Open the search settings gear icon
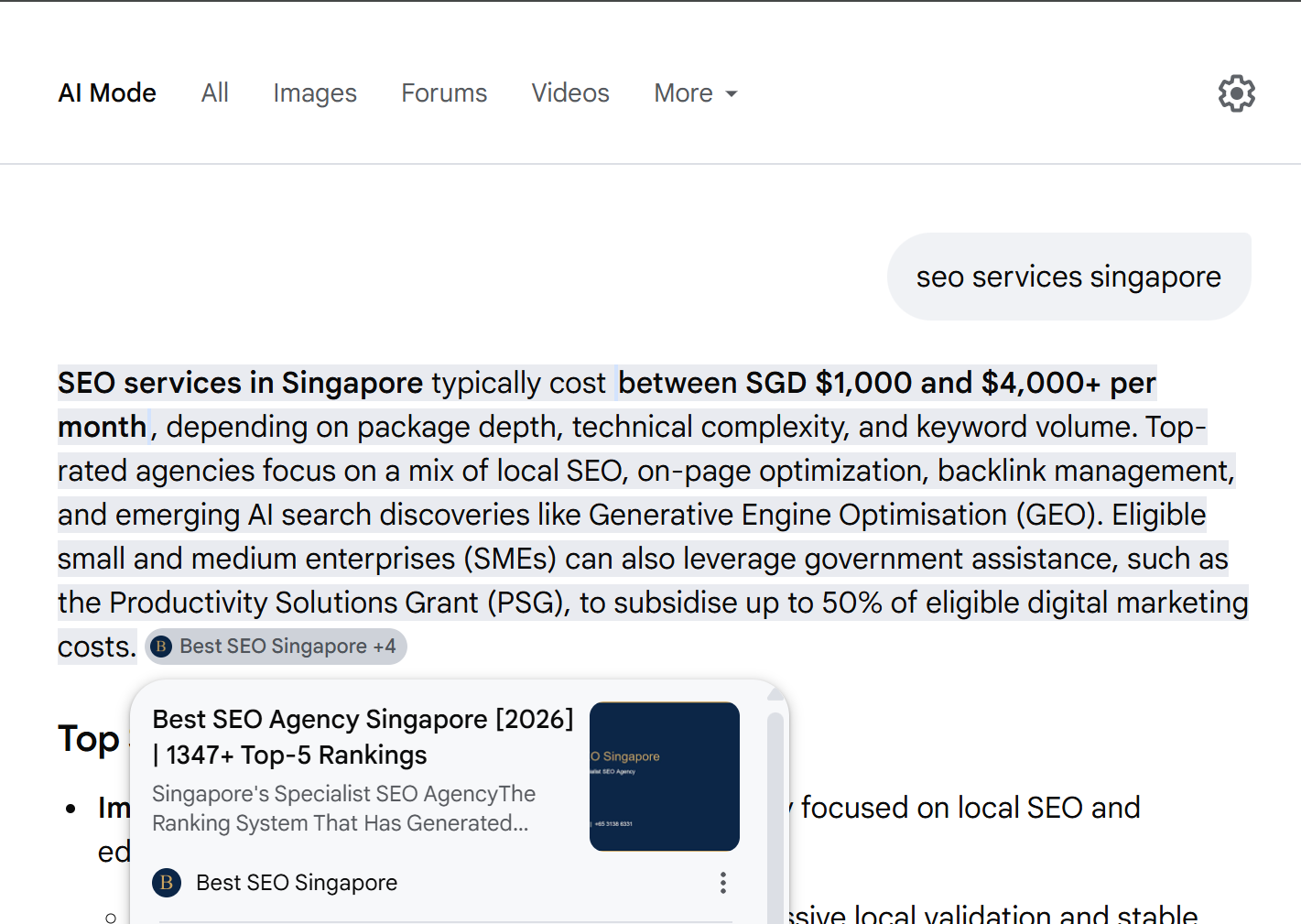1301x924 pixels. pyautogui.click(x=1236, y=93)
